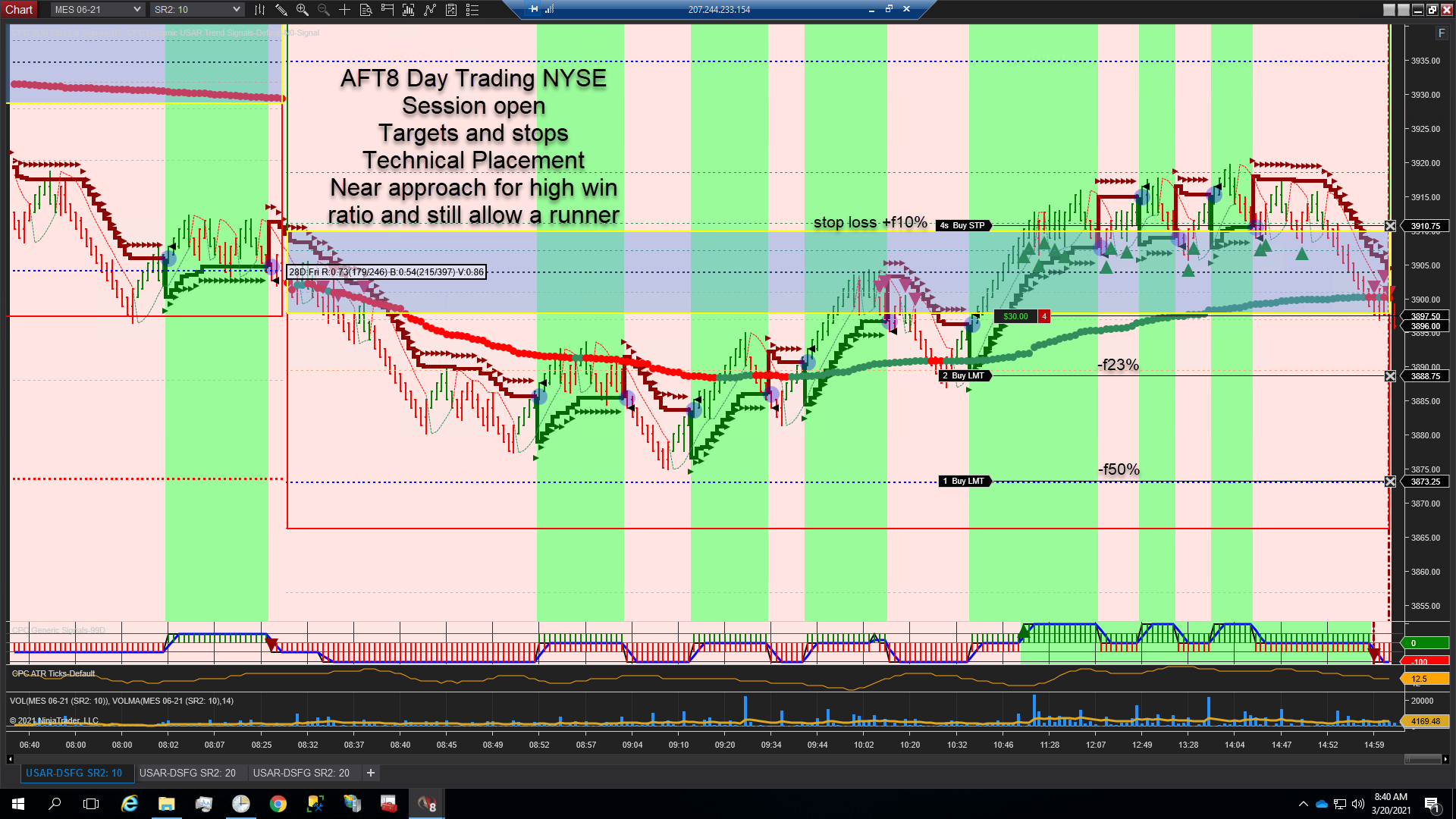Add a new chart tab with plus
Image resolution: width=1456 pixels, height=819 pixels.
pyautogui.click(x=371, y=773)
